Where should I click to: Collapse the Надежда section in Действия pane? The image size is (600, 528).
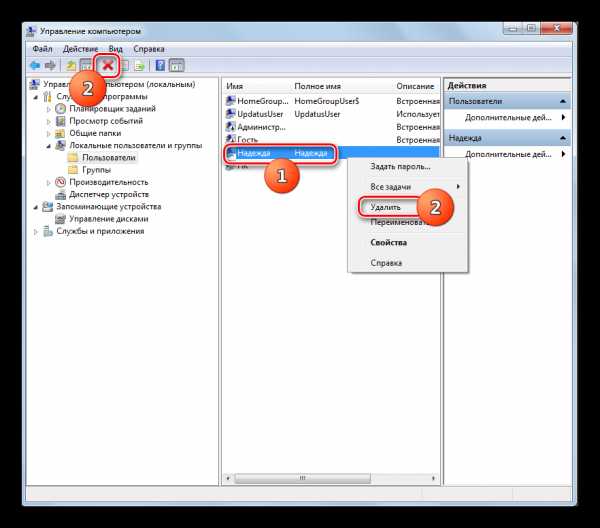tap(562, 138)
